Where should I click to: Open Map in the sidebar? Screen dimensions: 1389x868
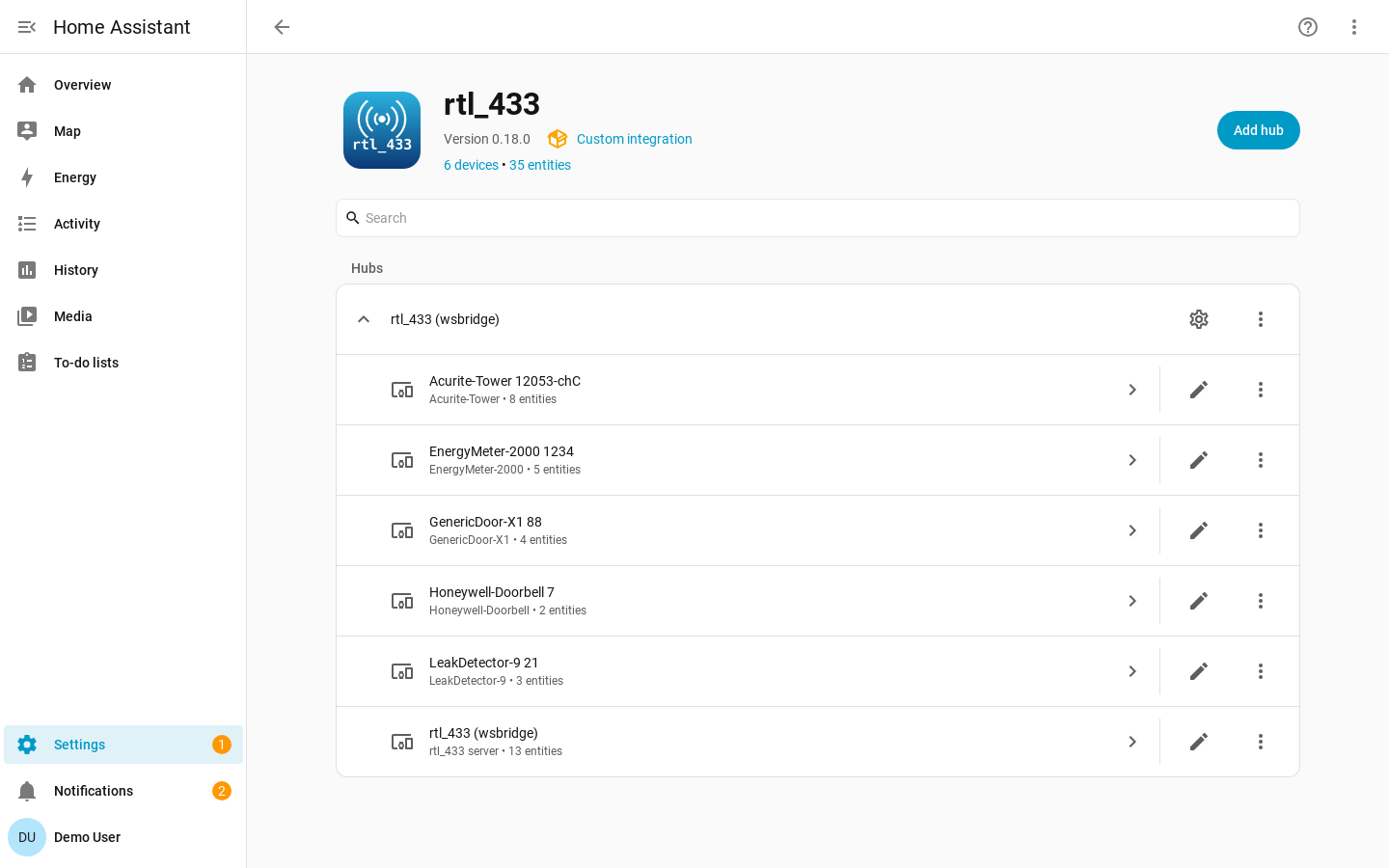[123, 131]
